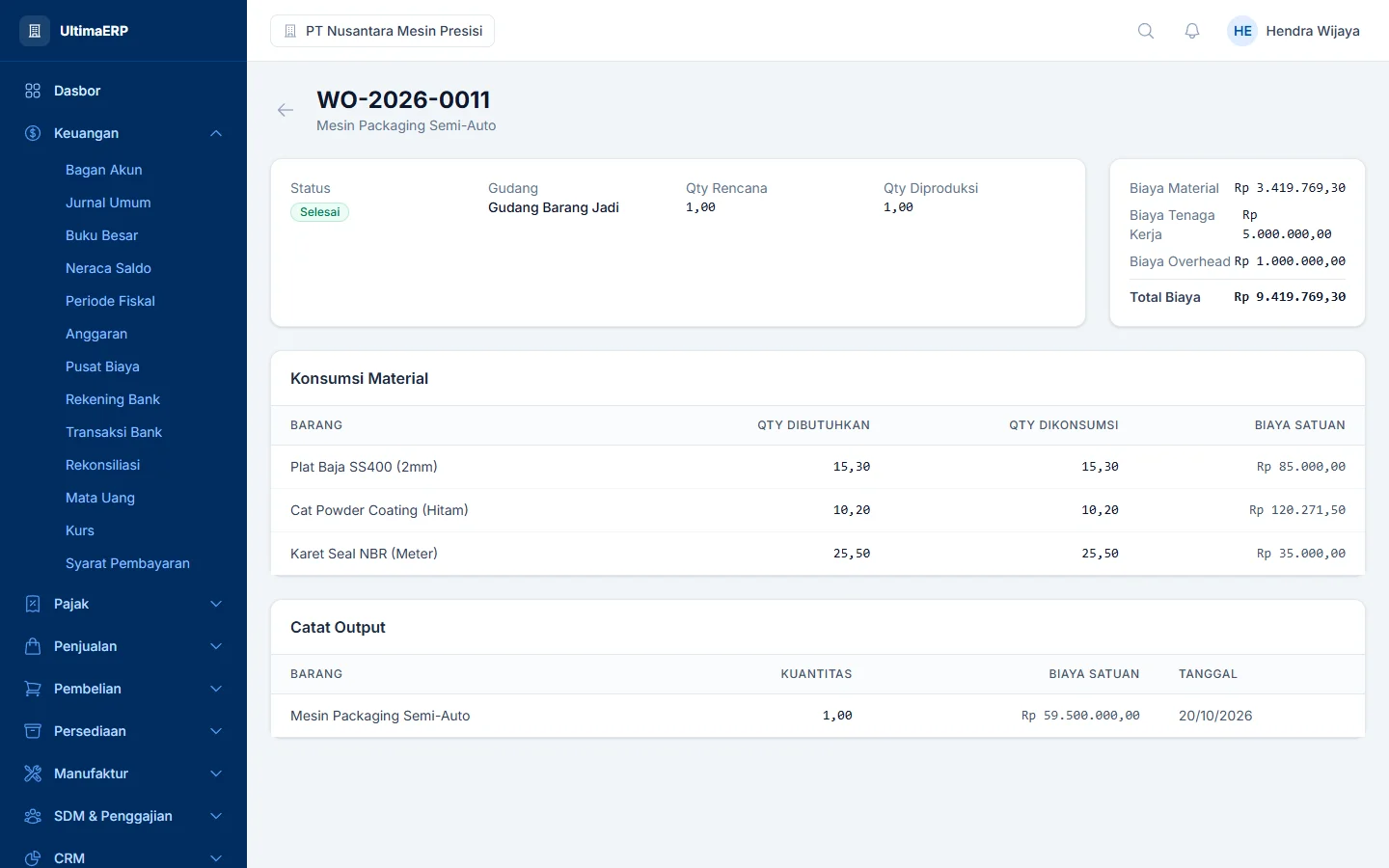The height and width of the screenshot is (868, 1389).
Task: Click the Persediaan box icon
Action: (33, 731)
